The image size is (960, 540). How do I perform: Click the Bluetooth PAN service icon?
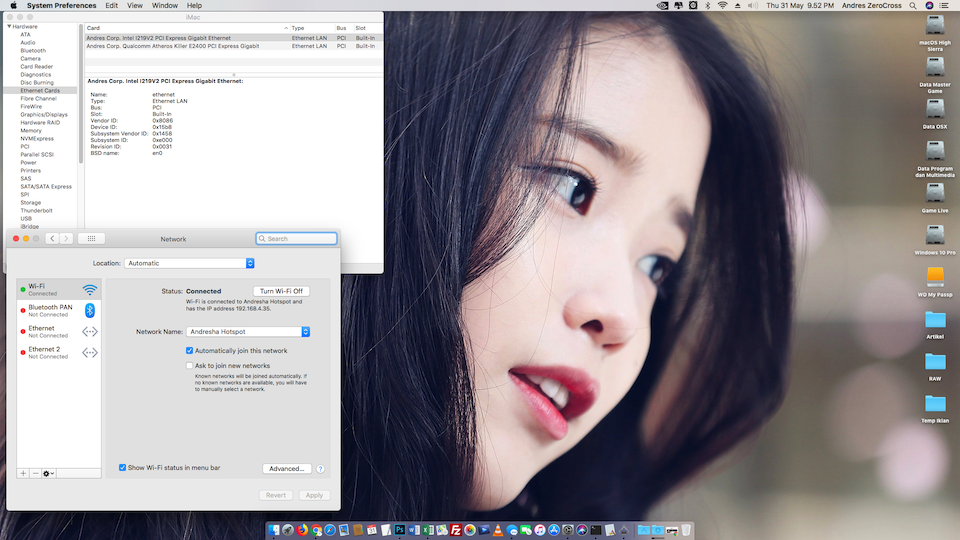[x=90, y=311]
